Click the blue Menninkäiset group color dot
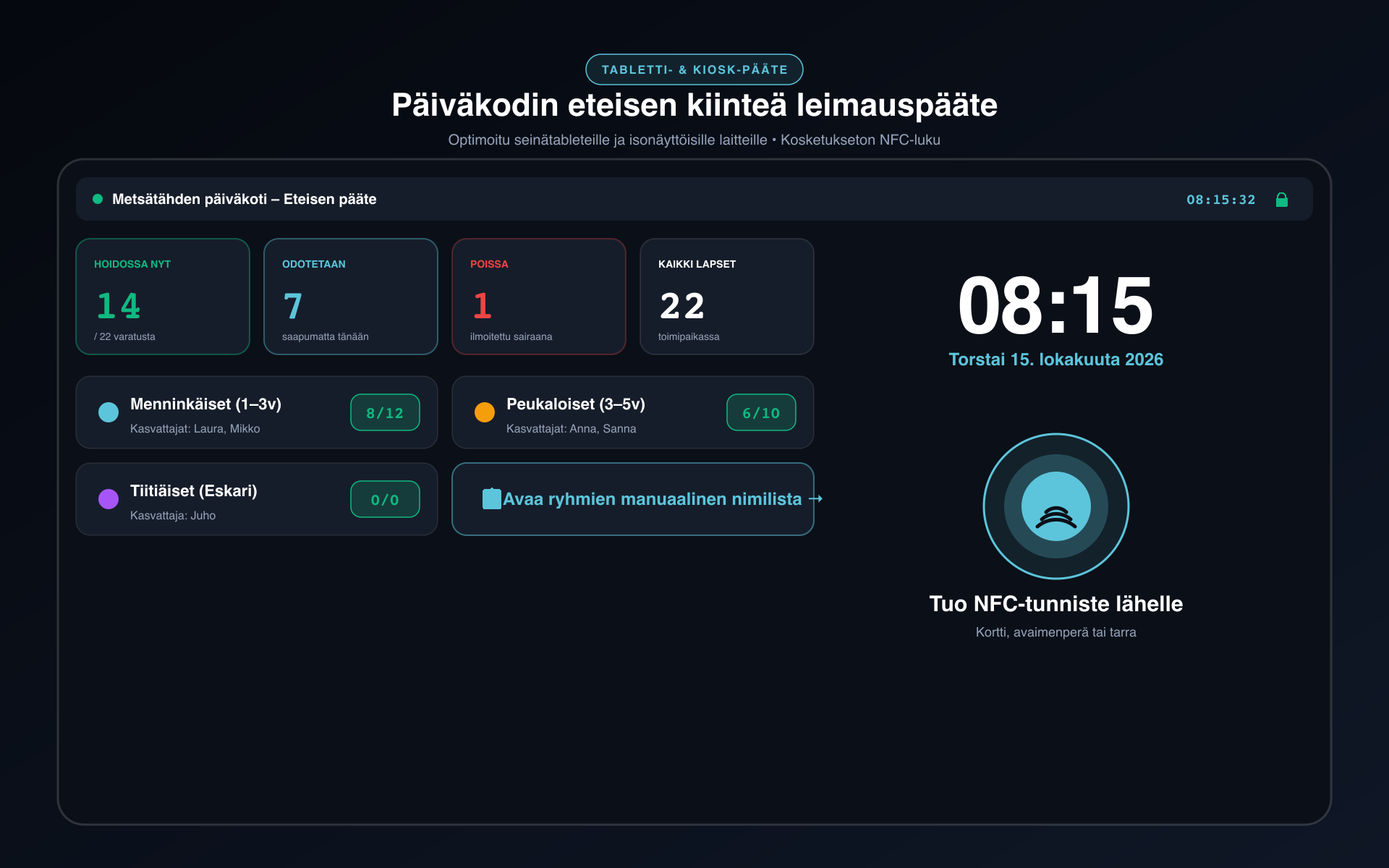1389x868 pixels. pos(109,412)
